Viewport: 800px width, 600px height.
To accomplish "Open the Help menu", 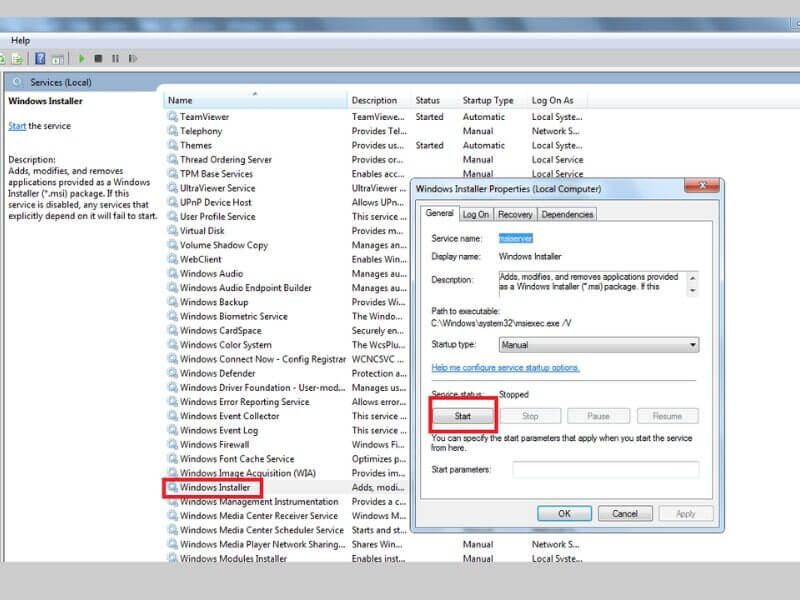I will pos(20,40).
